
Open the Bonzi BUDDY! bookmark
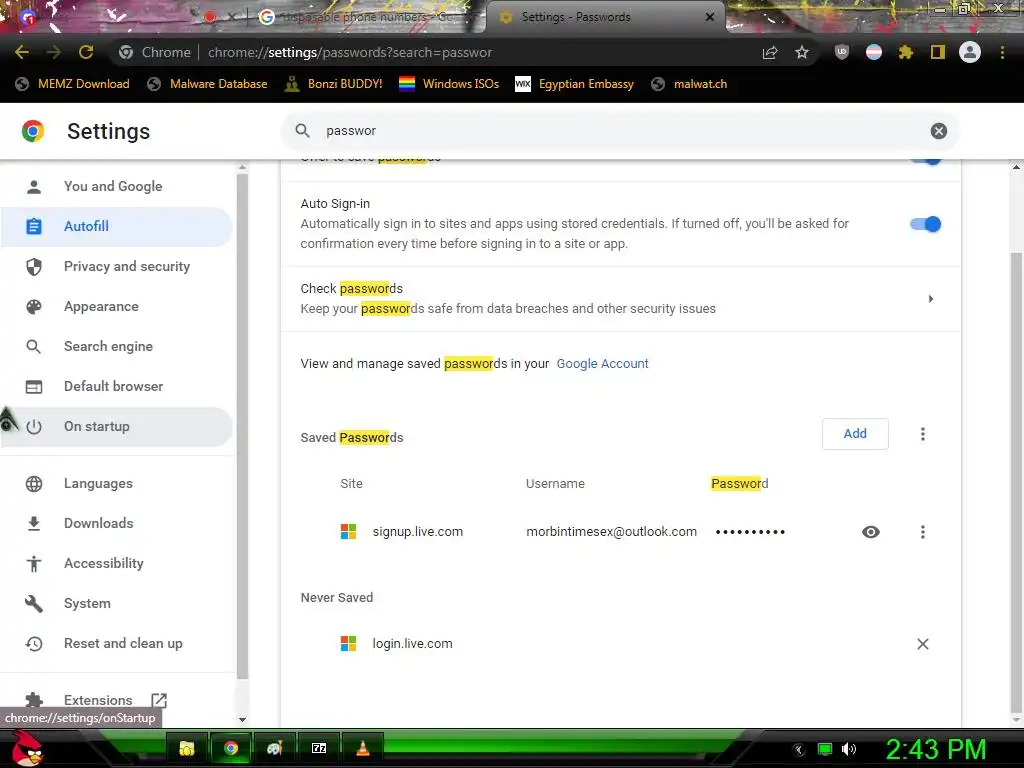click(334, 84)
